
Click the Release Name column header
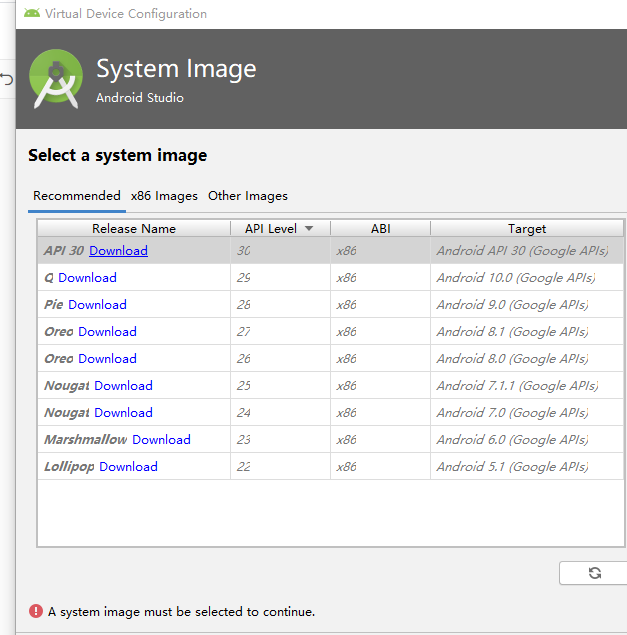click(x=134, y=228)
